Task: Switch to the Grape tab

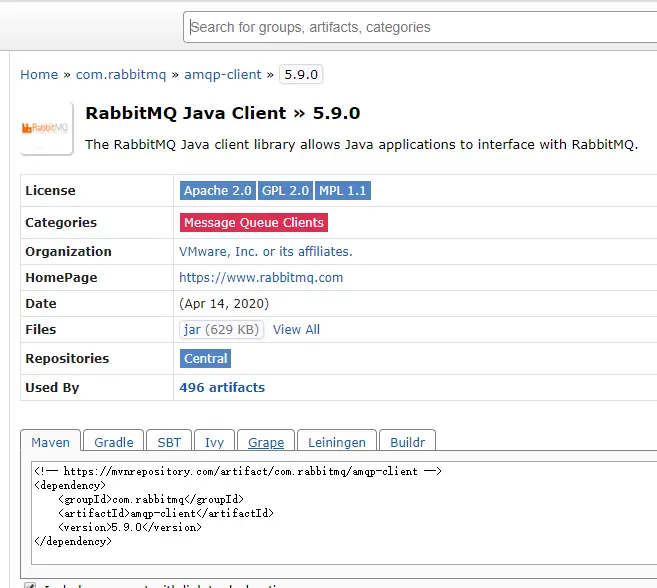Action: click(x=266, y=441)
